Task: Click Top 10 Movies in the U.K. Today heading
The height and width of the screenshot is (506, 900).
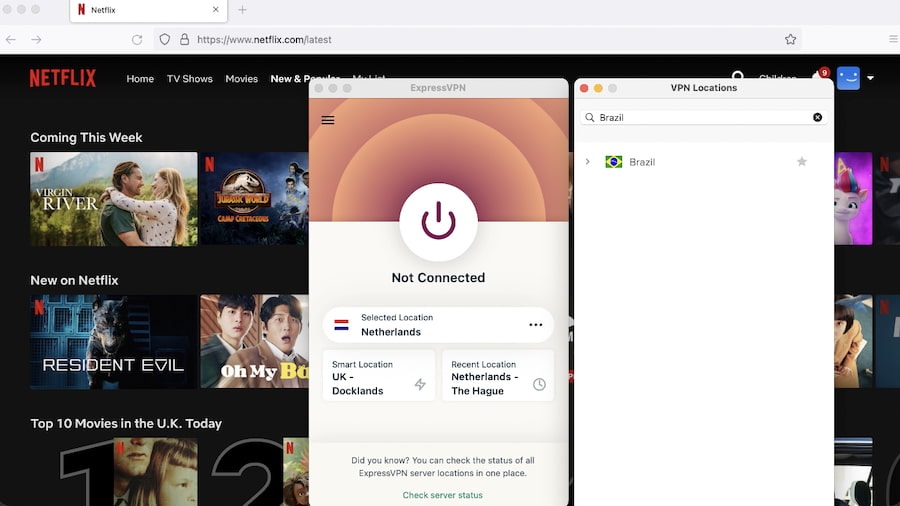Action: [126, 423]
